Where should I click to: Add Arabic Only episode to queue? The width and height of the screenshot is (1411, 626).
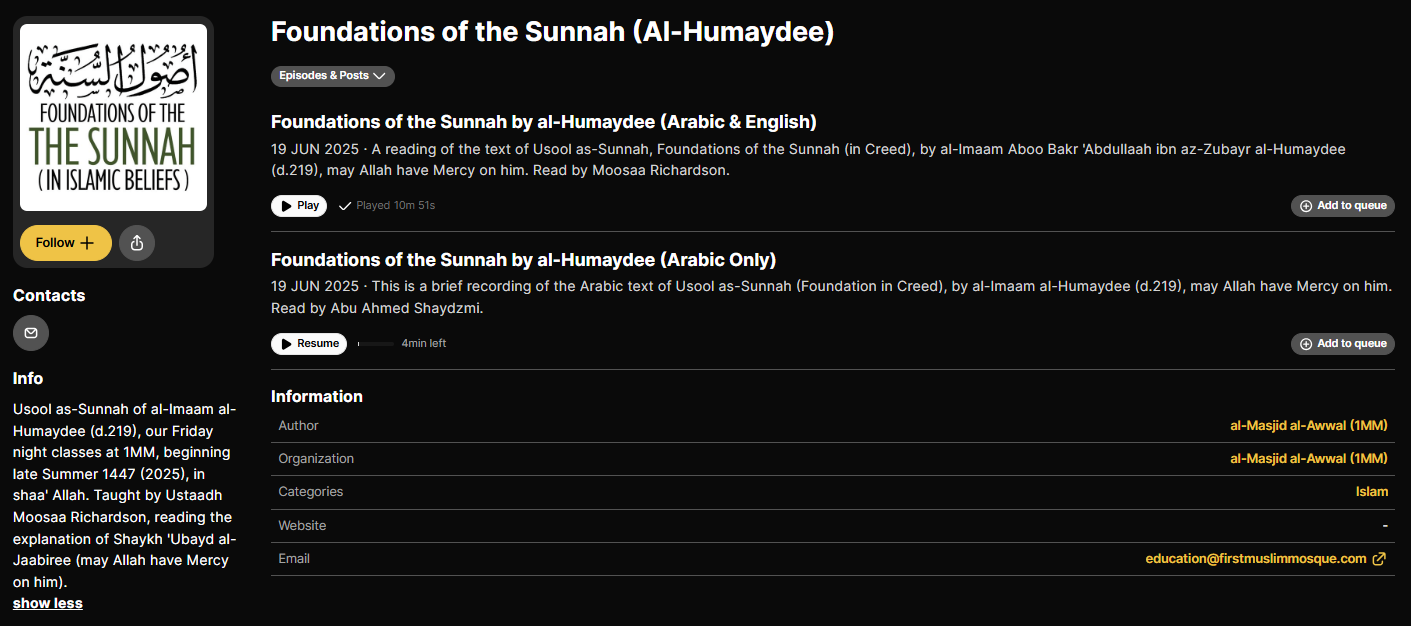(1342, 344)
